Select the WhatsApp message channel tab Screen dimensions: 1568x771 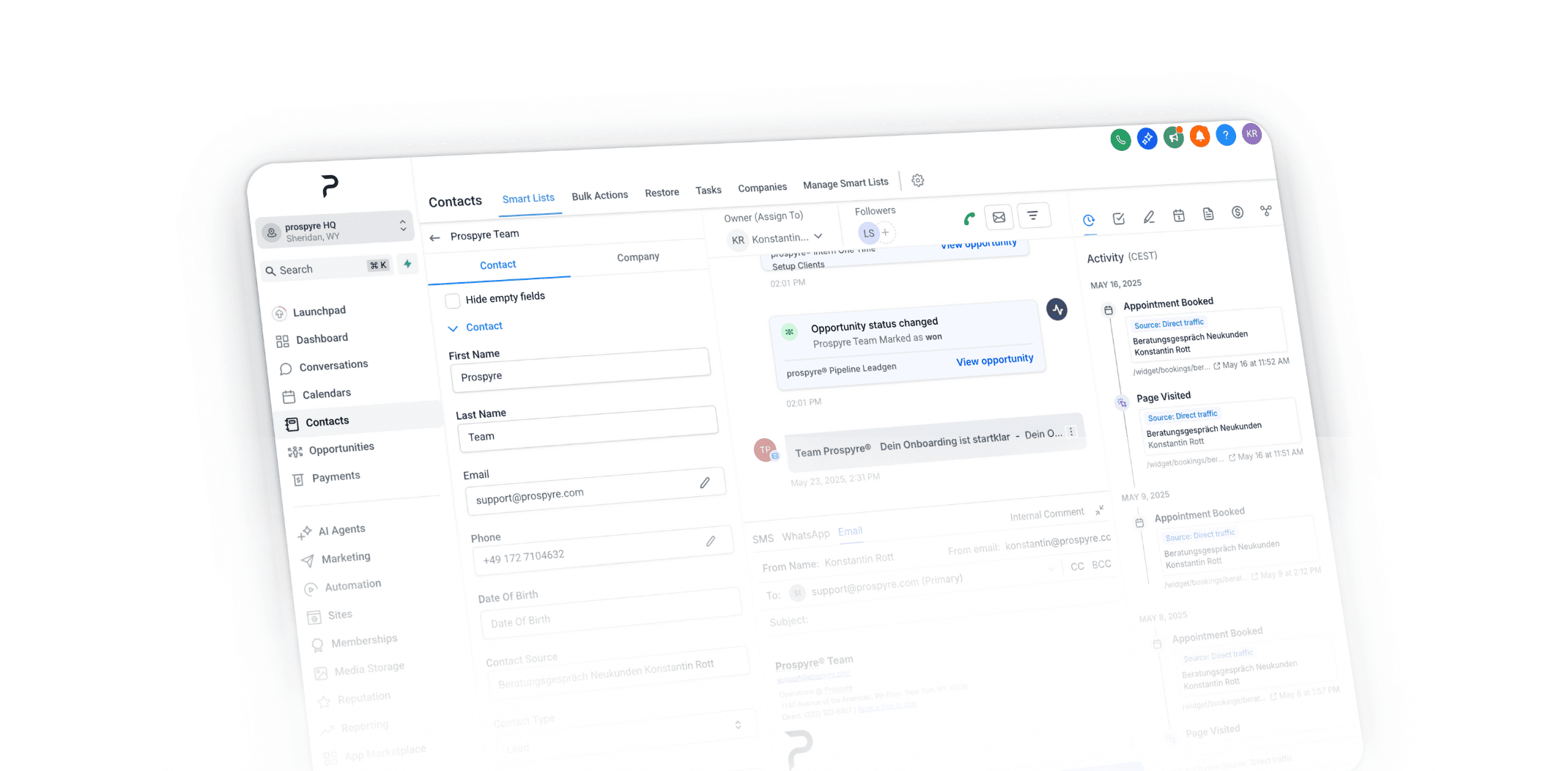(806, 536)
